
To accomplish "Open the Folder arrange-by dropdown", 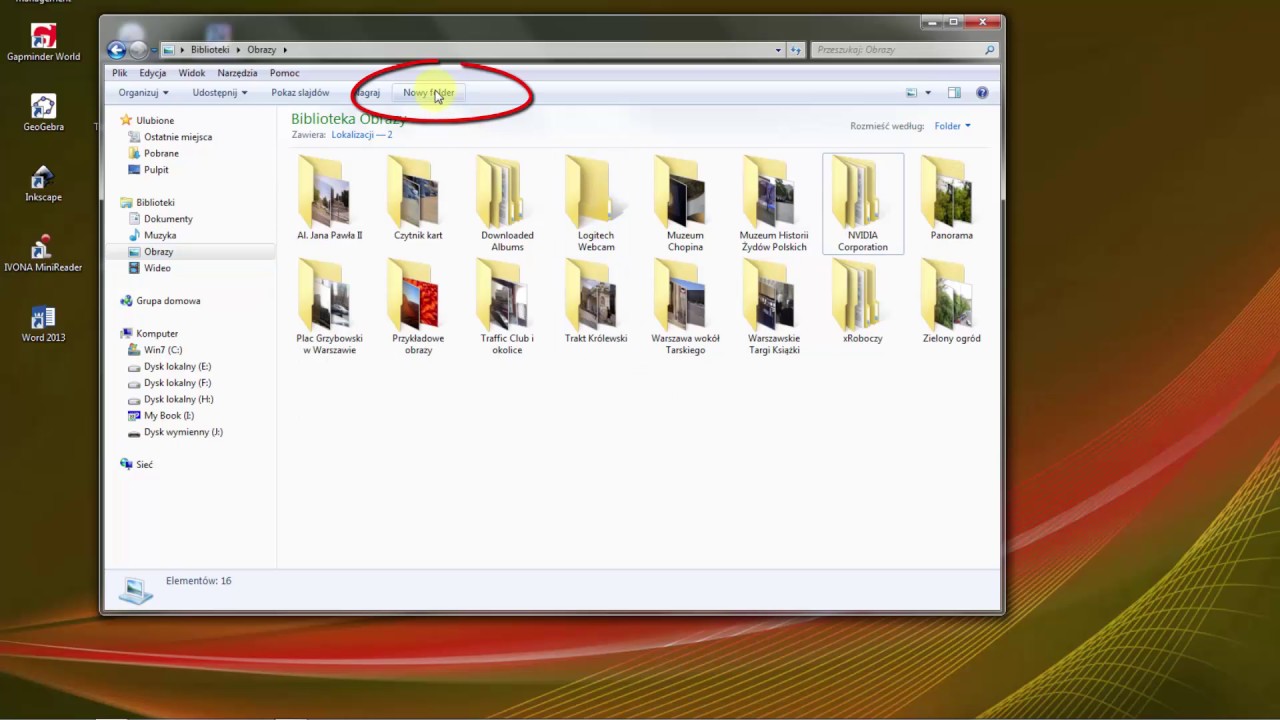I will tap(952, 126).
